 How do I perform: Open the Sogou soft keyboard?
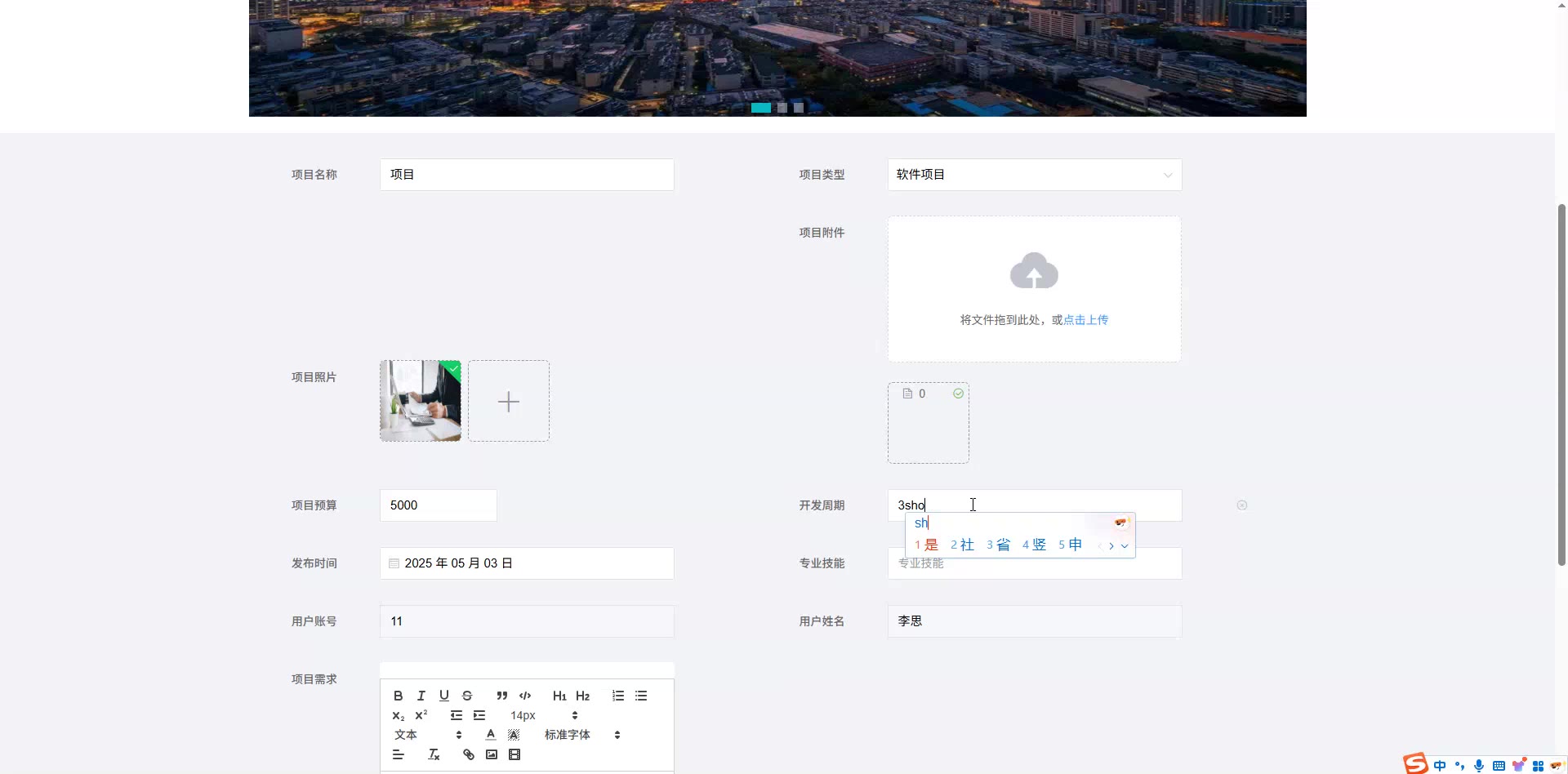[x=1499, y=766]
